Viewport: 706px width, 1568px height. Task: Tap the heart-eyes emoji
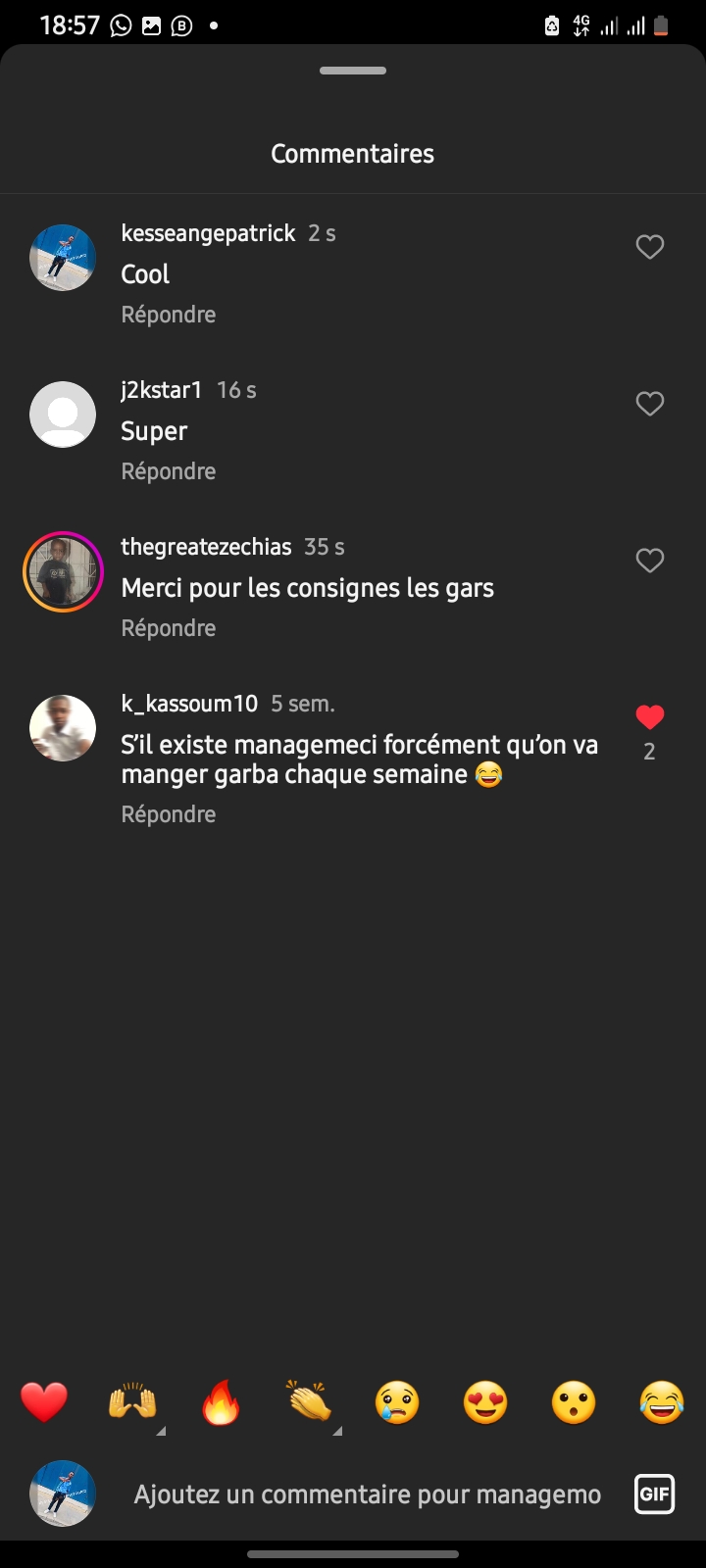pyautogui.click(x=485, y=1402)
